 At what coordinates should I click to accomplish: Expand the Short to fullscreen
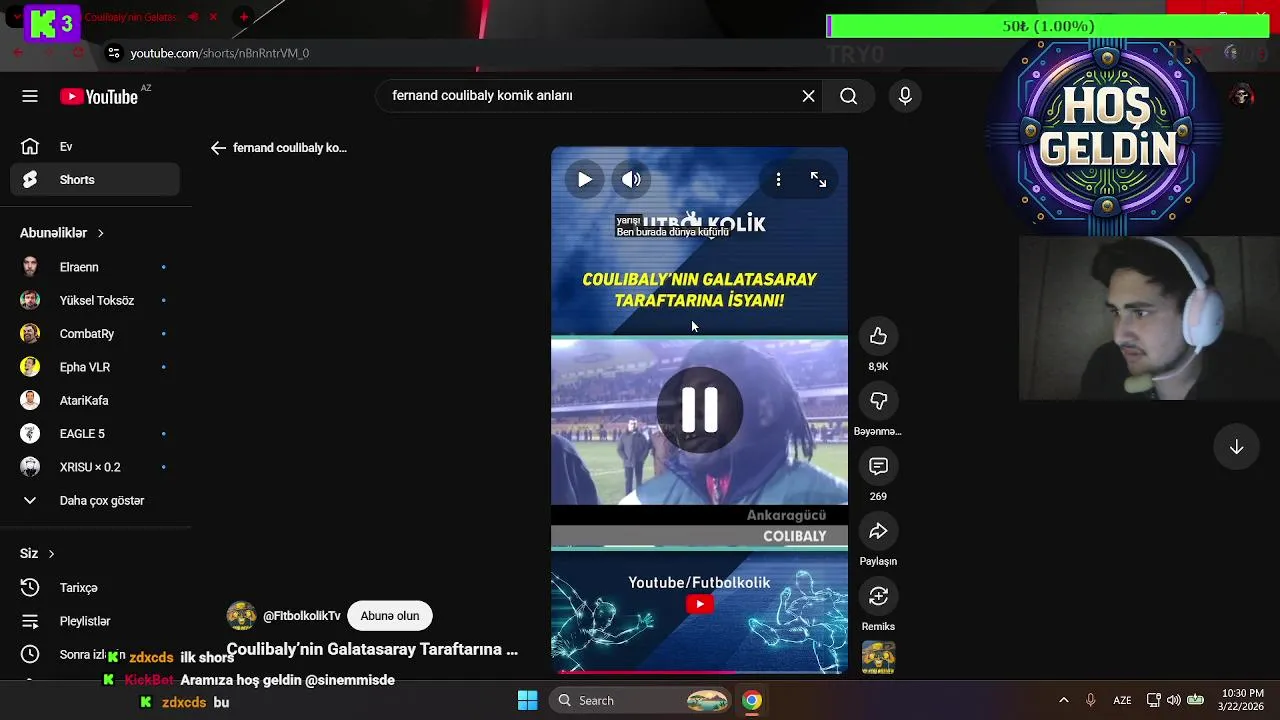(818, 180)
